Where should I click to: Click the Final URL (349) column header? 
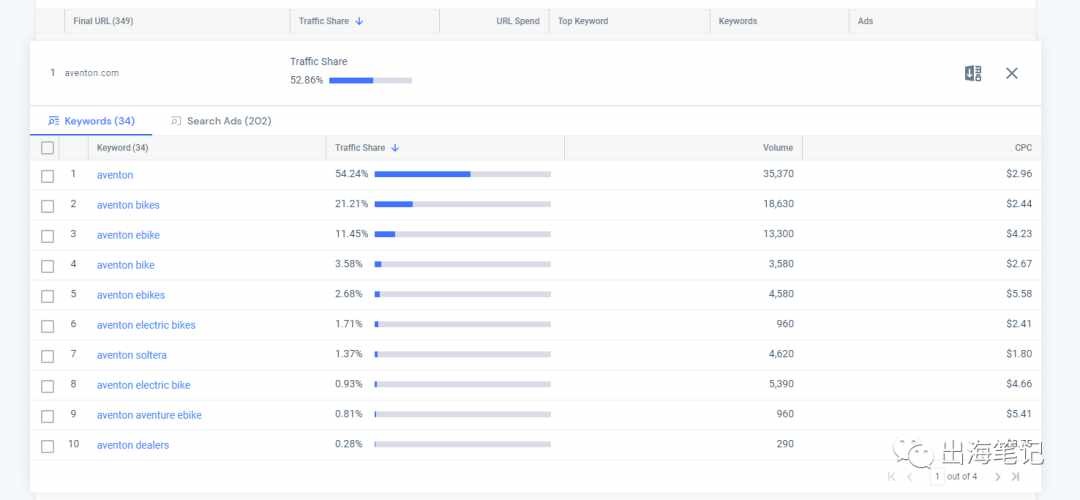(103, 21)
